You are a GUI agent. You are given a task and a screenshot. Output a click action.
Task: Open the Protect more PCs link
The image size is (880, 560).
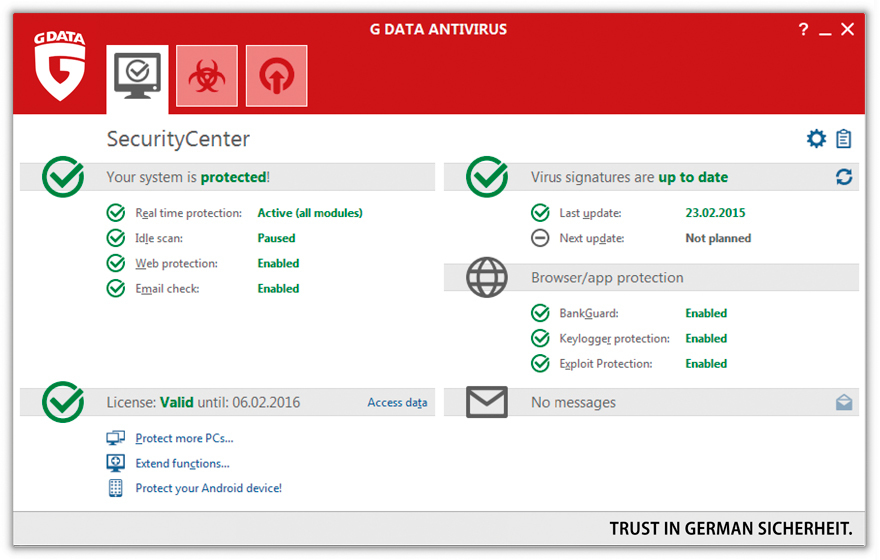pyautogui.click(x=184, y=438)
